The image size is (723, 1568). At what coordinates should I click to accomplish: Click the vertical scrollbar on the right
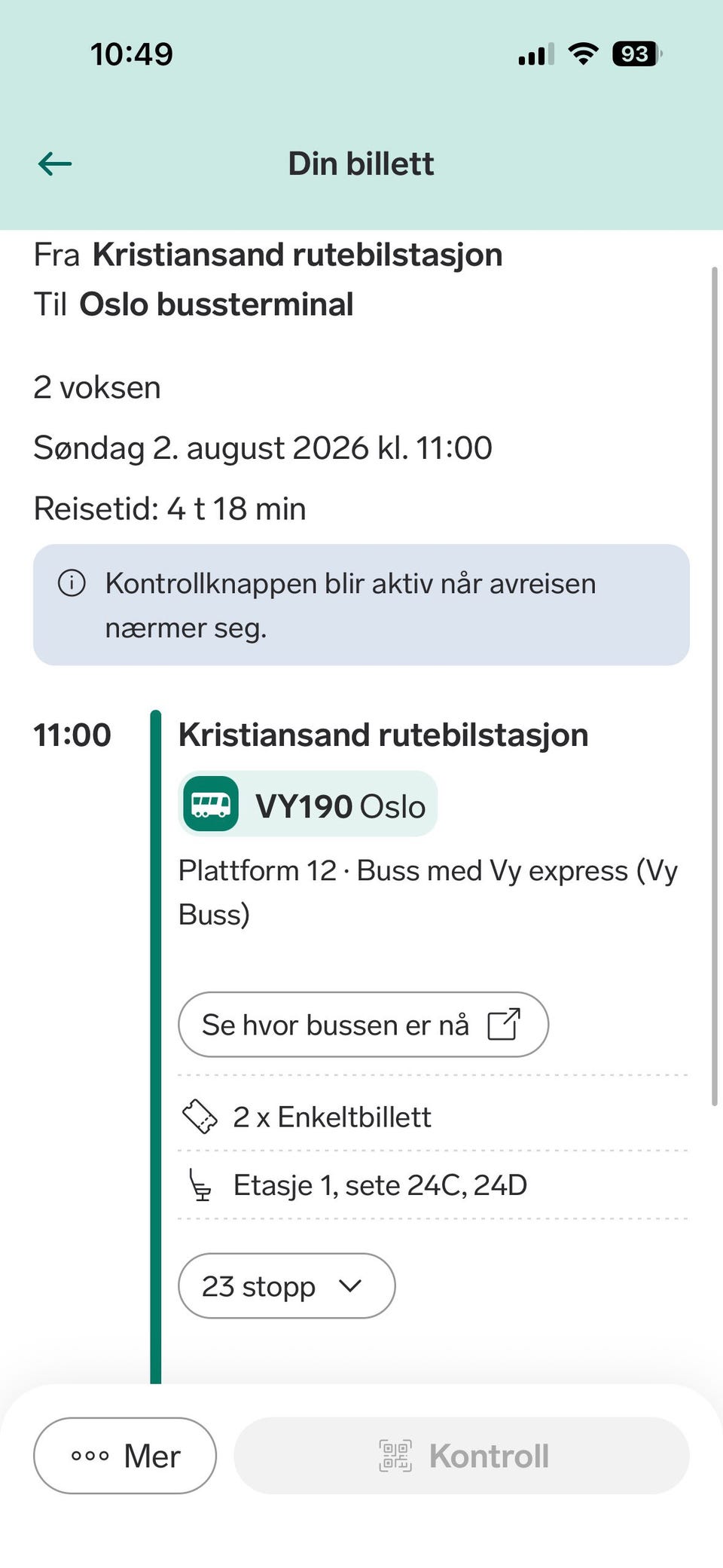[x=715, y=686]
